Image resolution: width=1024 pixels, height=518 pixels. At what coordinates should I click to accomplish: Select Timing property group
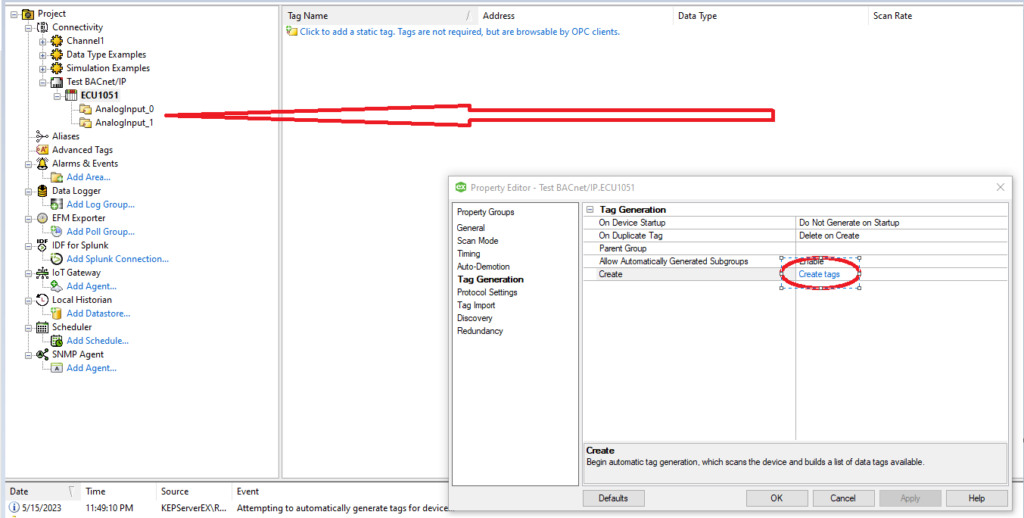(x=468, y=253)
